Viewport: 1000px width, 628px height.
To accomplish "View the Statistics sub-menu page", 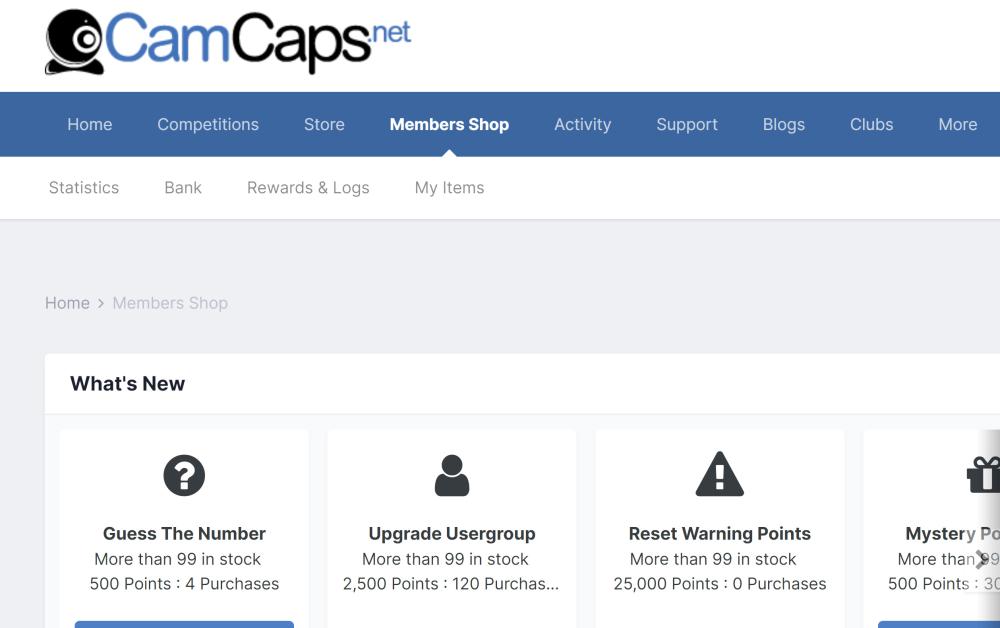I will pyautogui.click(x=84, y=188).
